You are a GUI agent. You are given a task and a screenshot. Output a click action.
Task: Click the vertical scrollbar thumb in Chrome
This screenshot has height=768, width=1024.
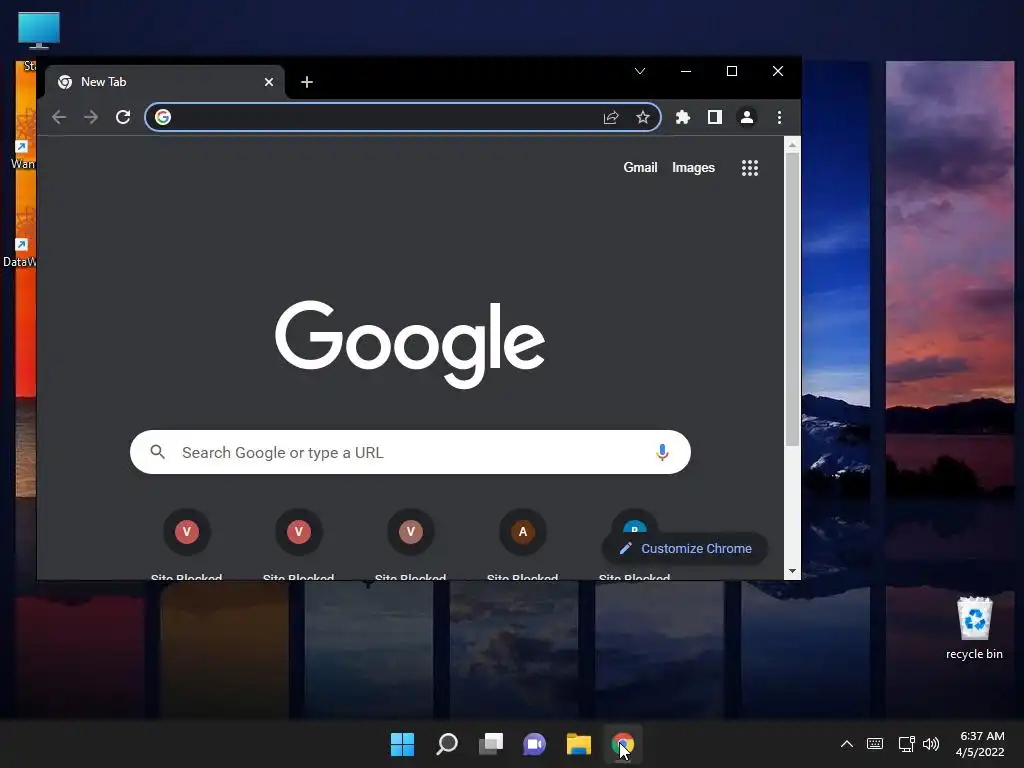pyautogui.click(x=792, y=300)
